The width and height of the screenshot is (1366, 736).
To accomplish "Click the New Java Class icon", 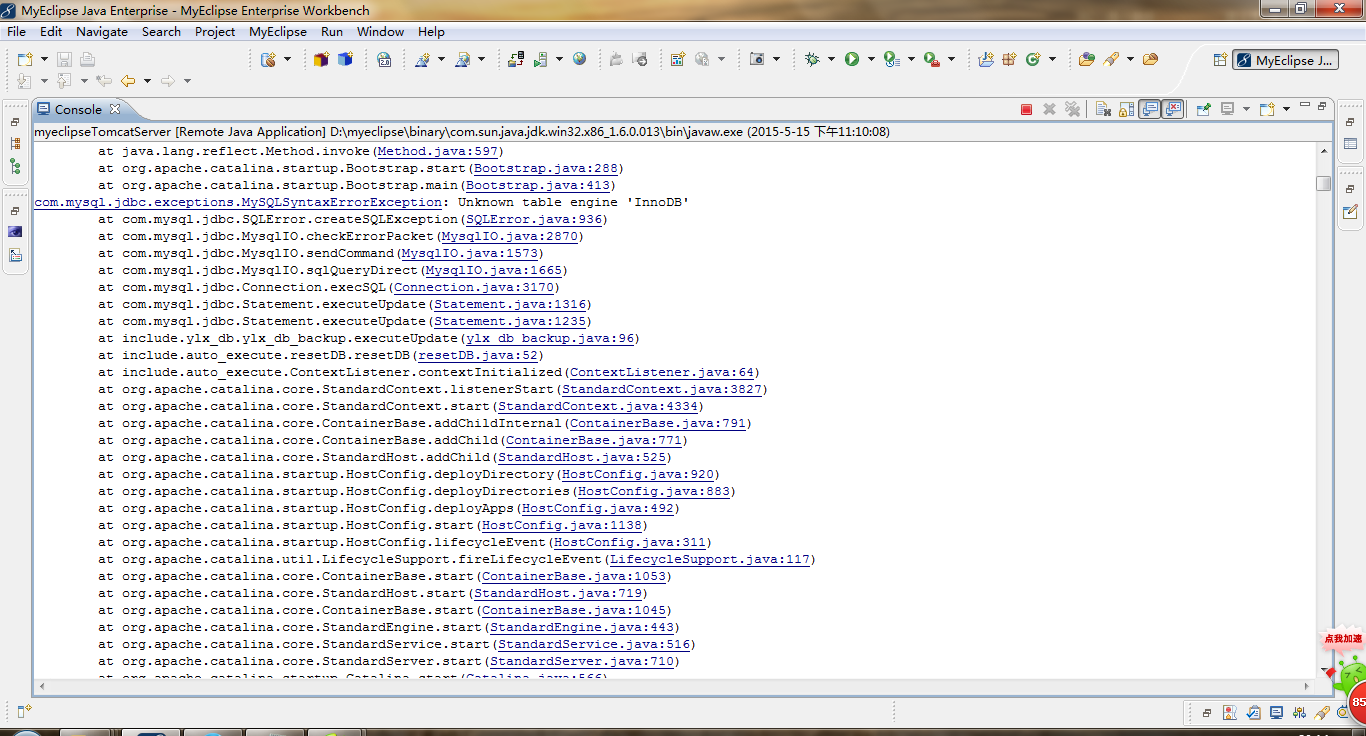I will click(1033, 59).
